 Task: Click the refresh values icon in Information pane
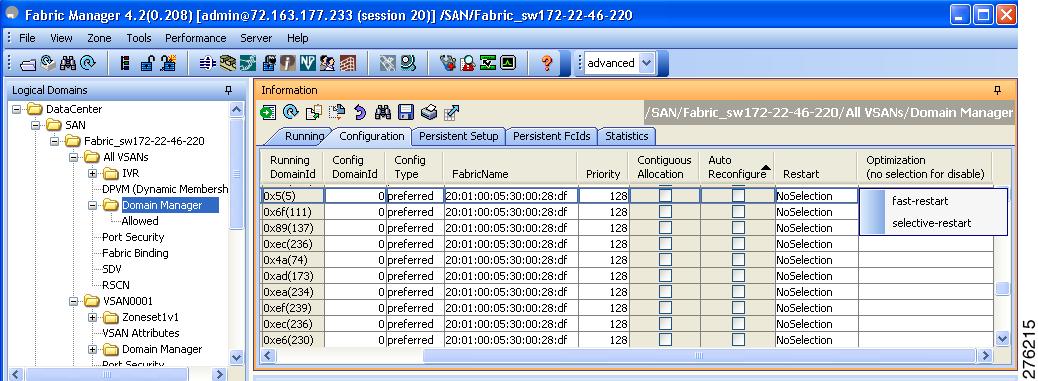coord(290,113)
